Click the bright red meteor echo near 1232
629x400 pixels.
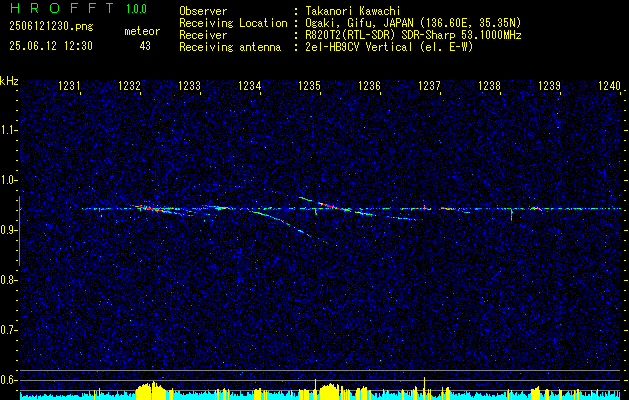149,208
